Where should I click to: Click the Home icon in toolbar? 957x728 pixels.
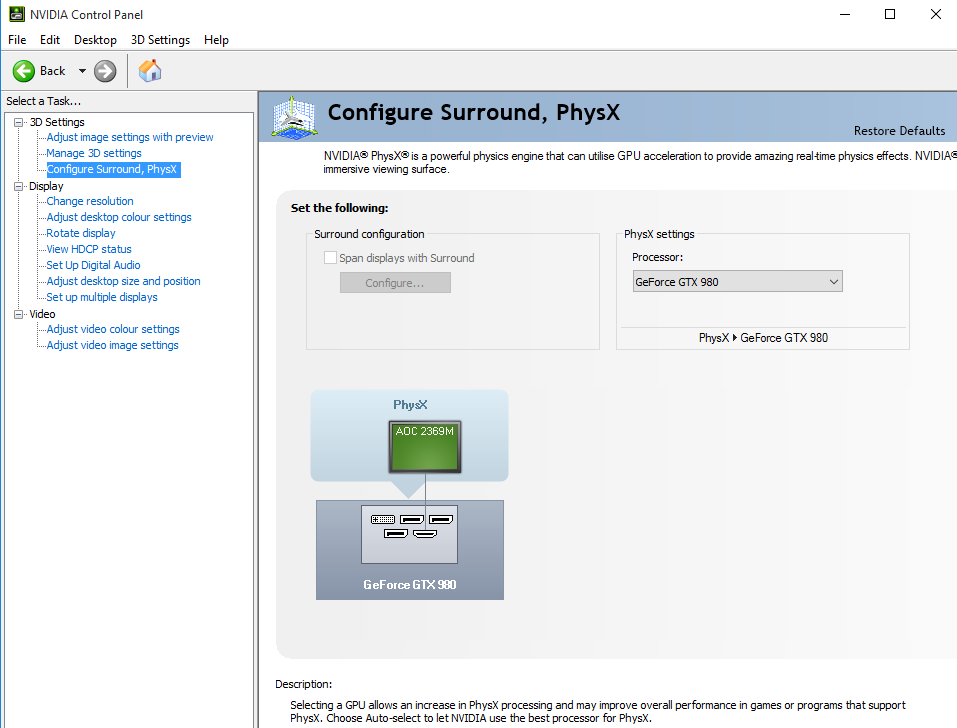pos(150,71)
